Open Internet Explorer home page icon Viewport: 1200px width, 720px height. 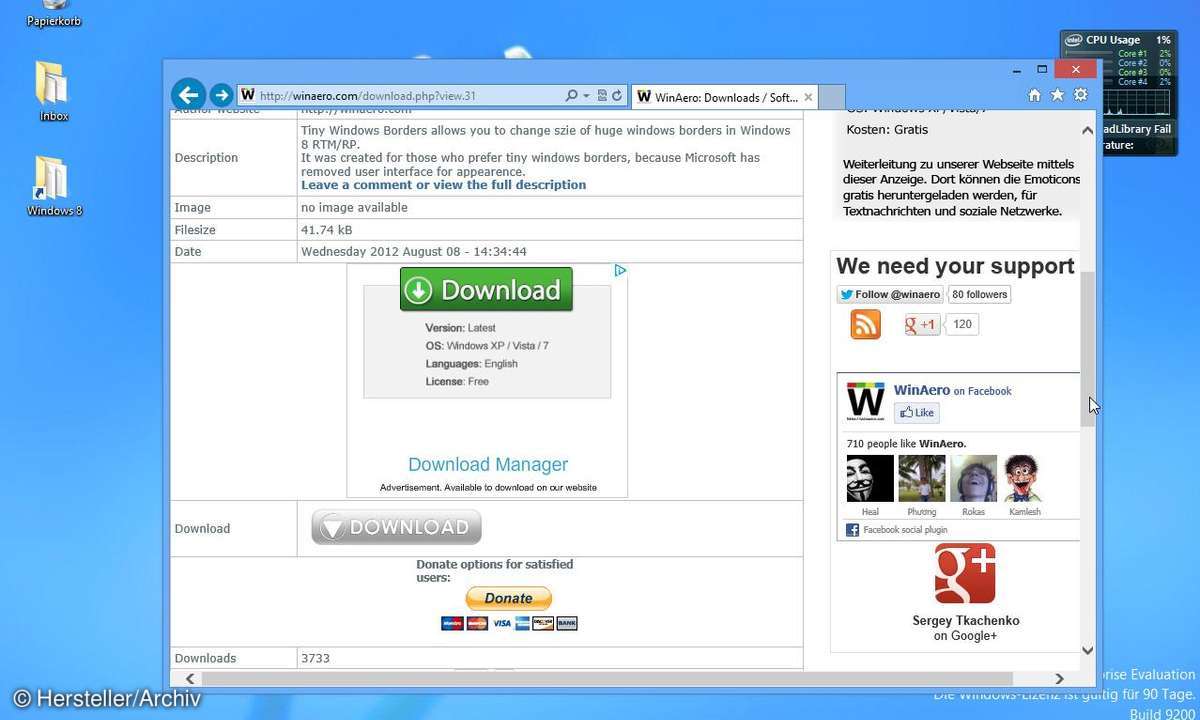[x=1035, y=95]
